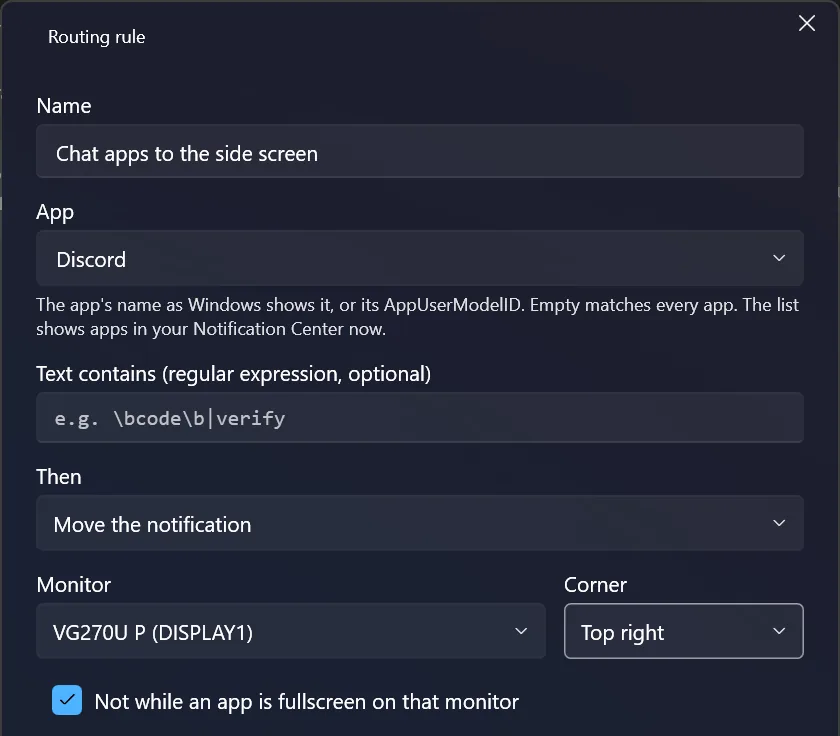Screen dimensions: 840x736
Task: Click the app name help description text
Action: [x=417, y=317]
